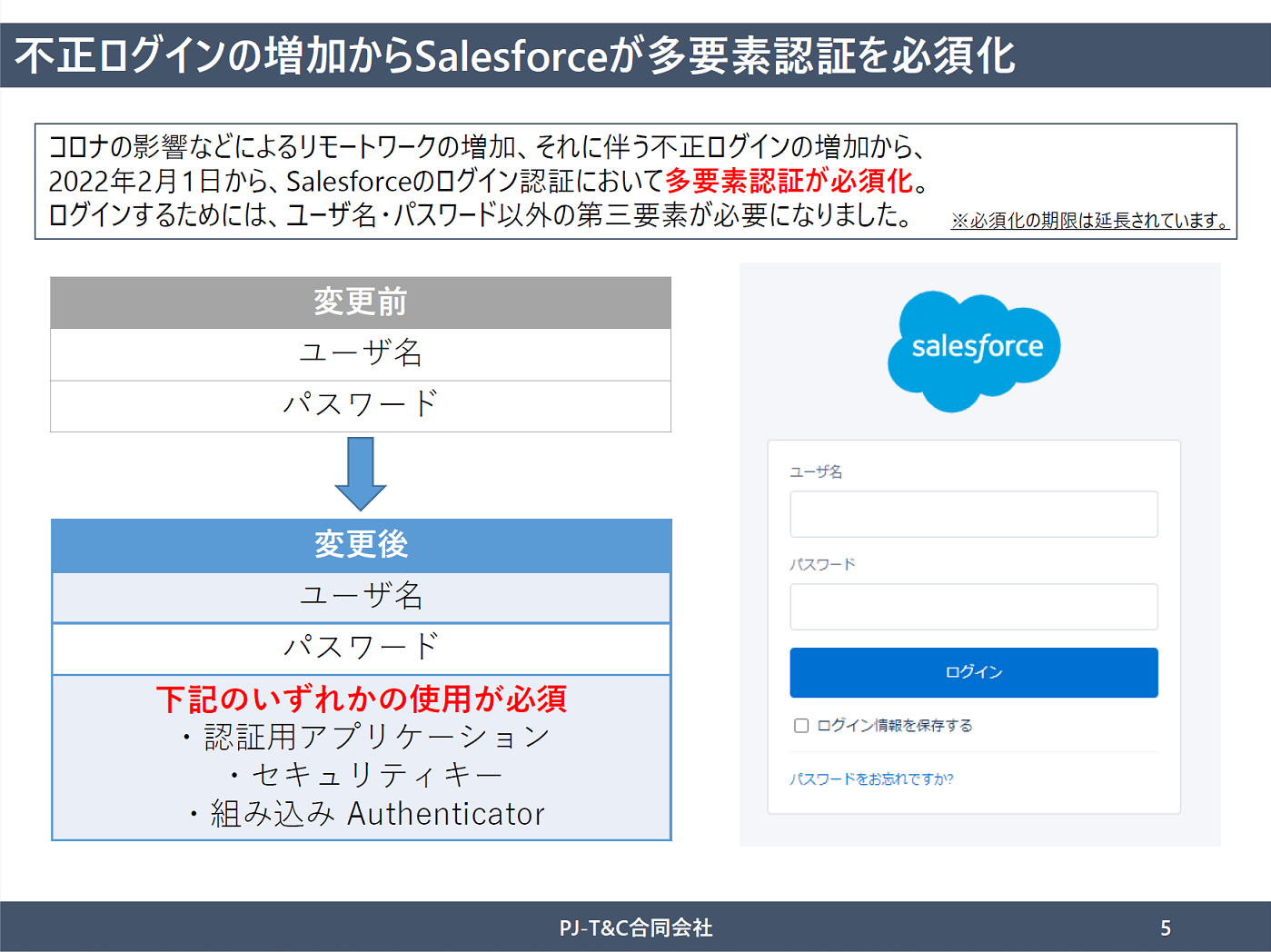Click the ユーザ名 row under 変更後
Viewport: 1271px width, 952px height.
pos(361,597)
